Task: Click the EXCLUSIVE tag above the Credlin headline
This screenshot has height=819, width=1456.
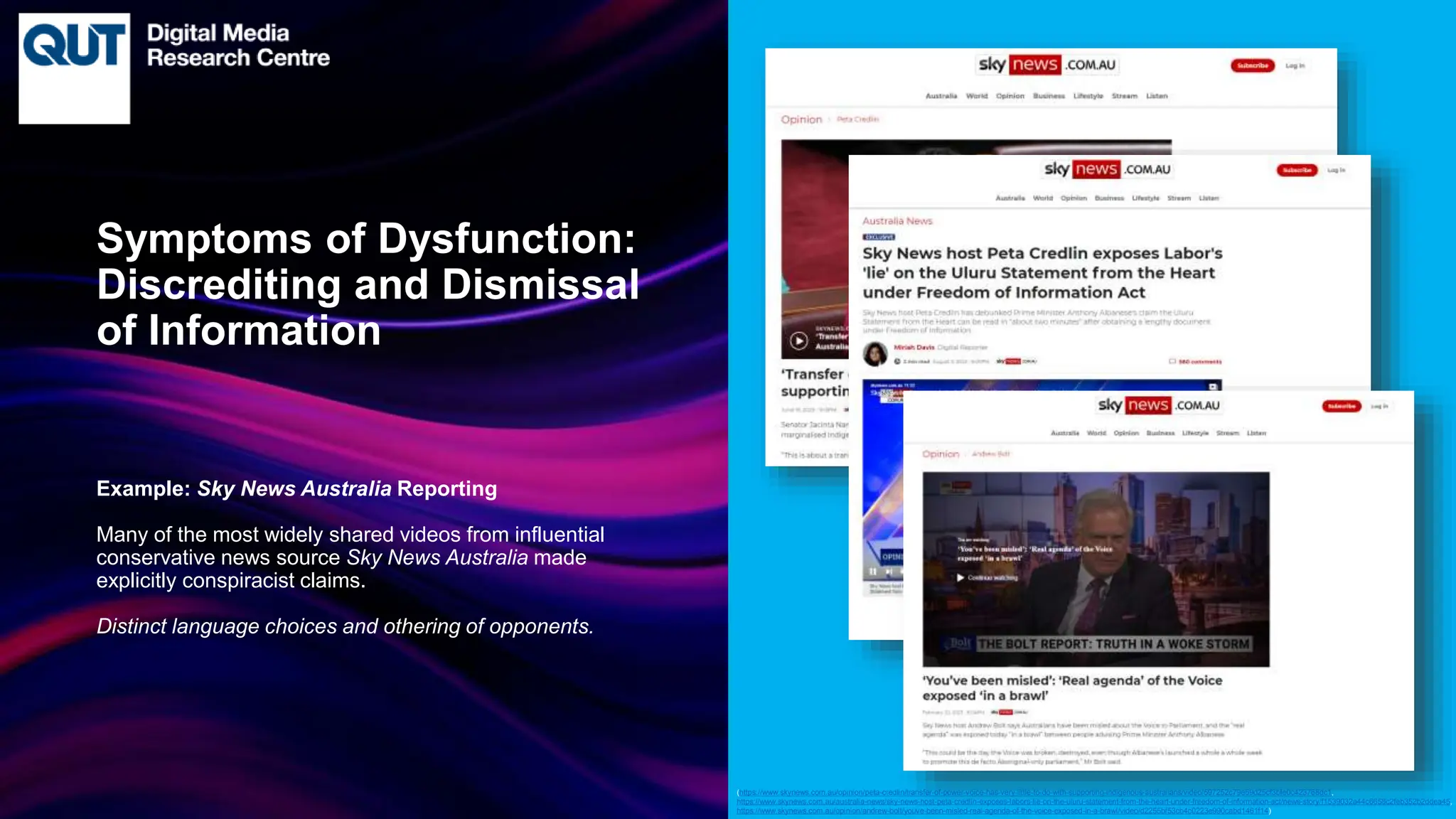Action: coord(879,237)
